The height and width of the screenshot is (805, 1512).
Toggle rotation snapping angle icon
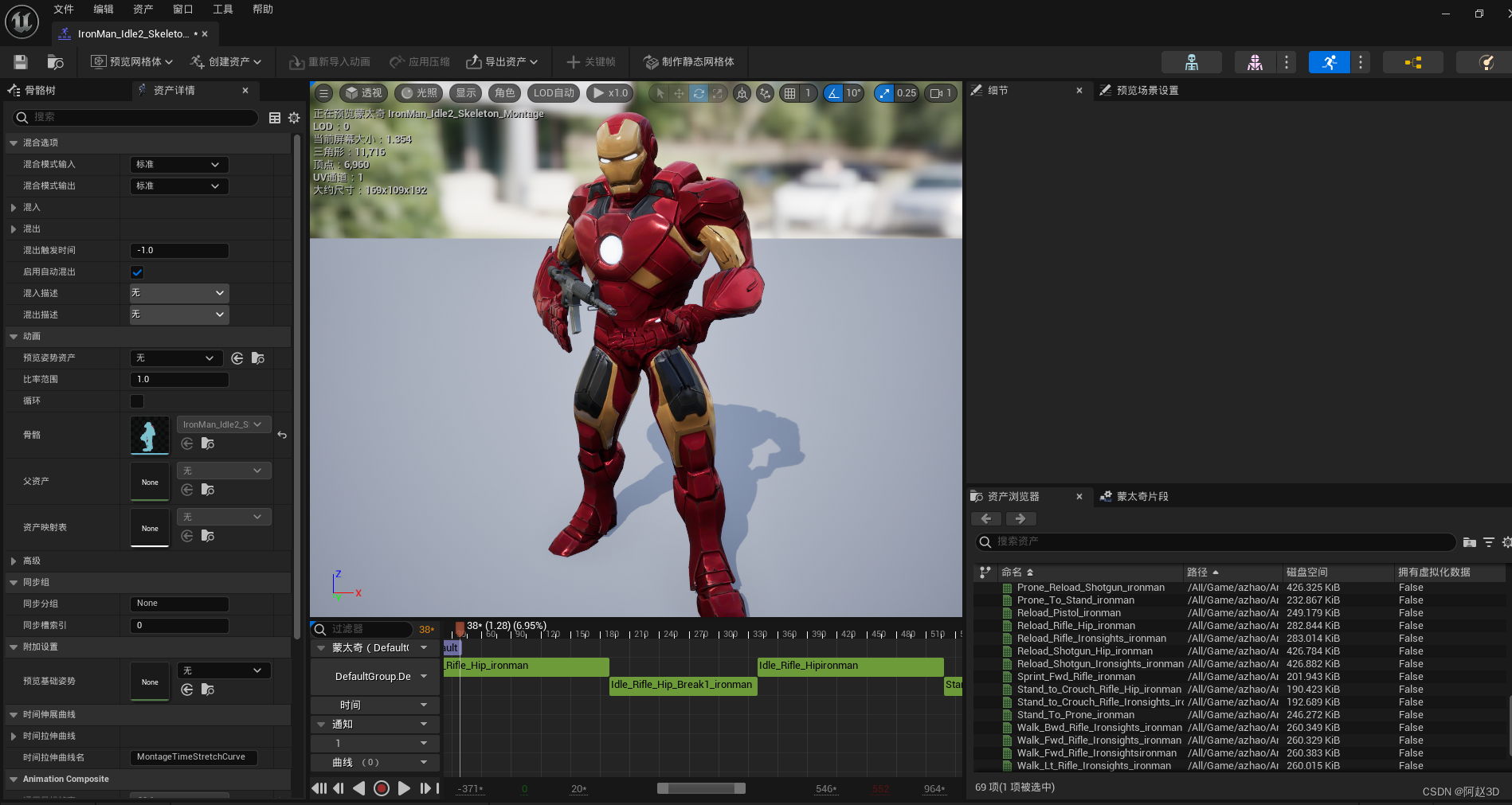(x=833, y=93)
